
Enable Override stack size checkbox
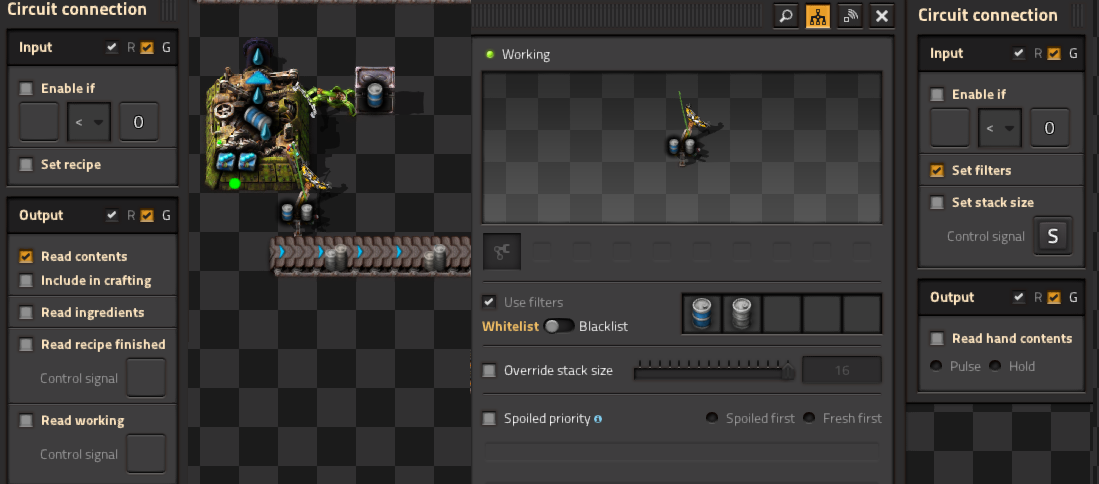pyautogui.click(x=489, y=371)
